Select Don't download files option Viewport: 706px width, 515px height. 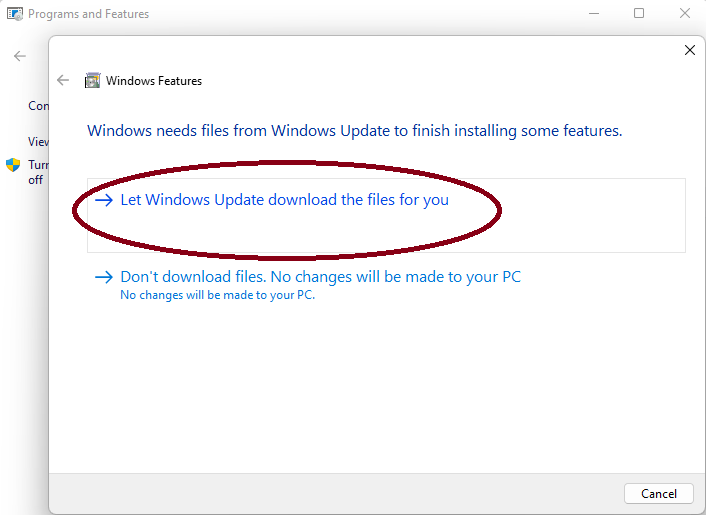coord(320,277)
